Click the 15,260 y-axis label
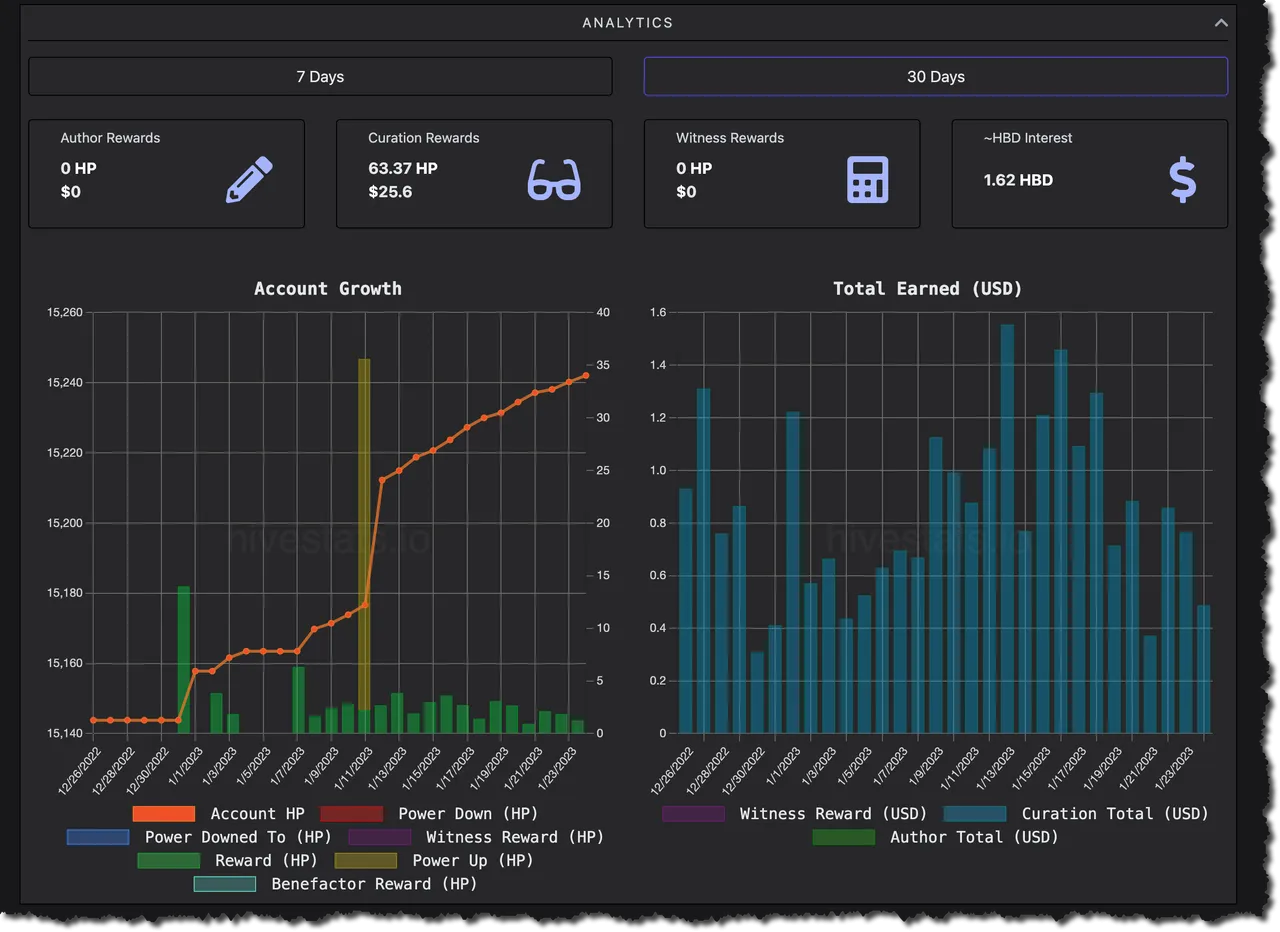Image resolution: width=1280 pixels, height=932 pixels. pos(64,313)
